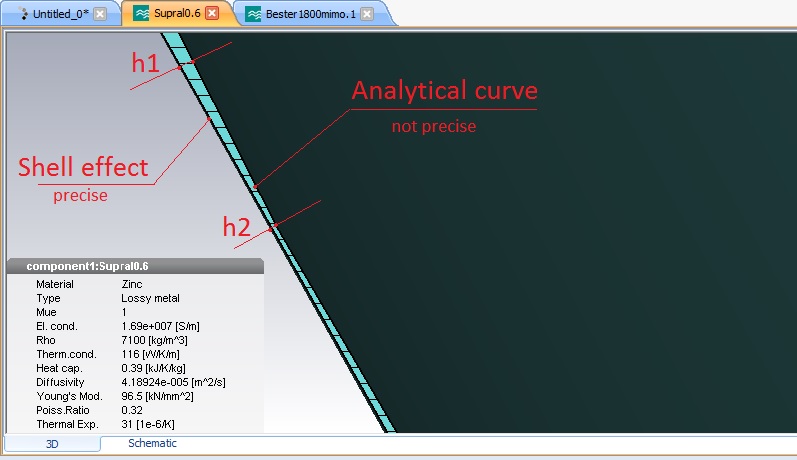
Task: Switch to the Bester1800mimo.1 tab
Action: click(x=310, y=14)
